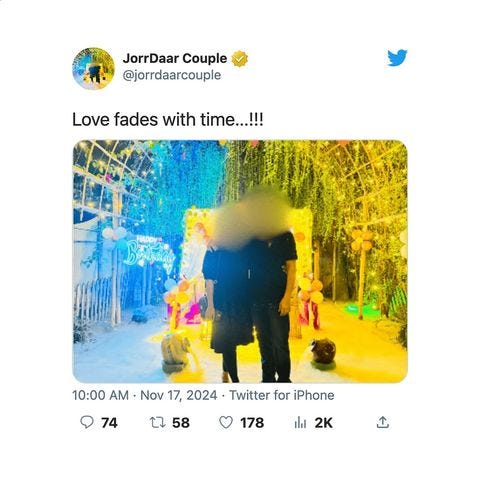Image resolution: width=480 pixels, height=480 pixels.
Task: Click the gold verified badge
Action: pyautogui.click(x=240, y=59)
